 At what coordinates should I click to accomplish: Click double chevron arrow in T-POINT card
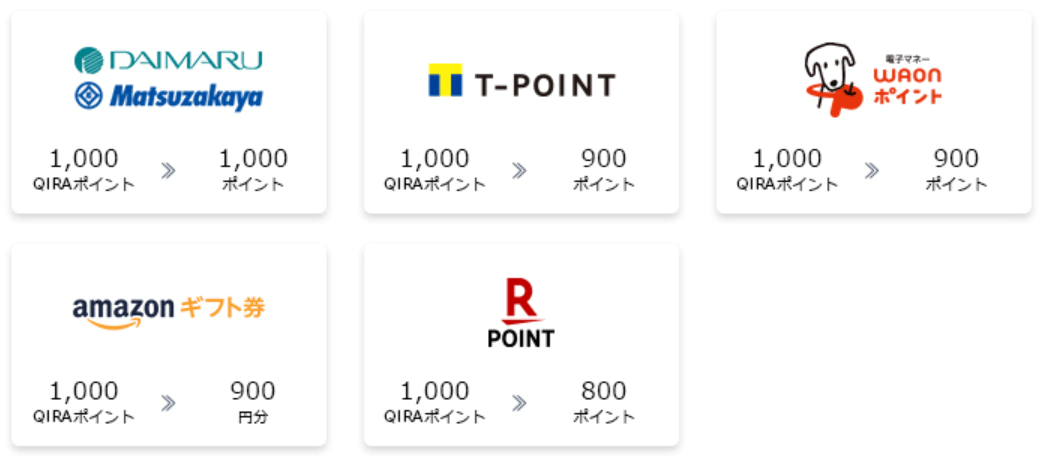point(520,171)
